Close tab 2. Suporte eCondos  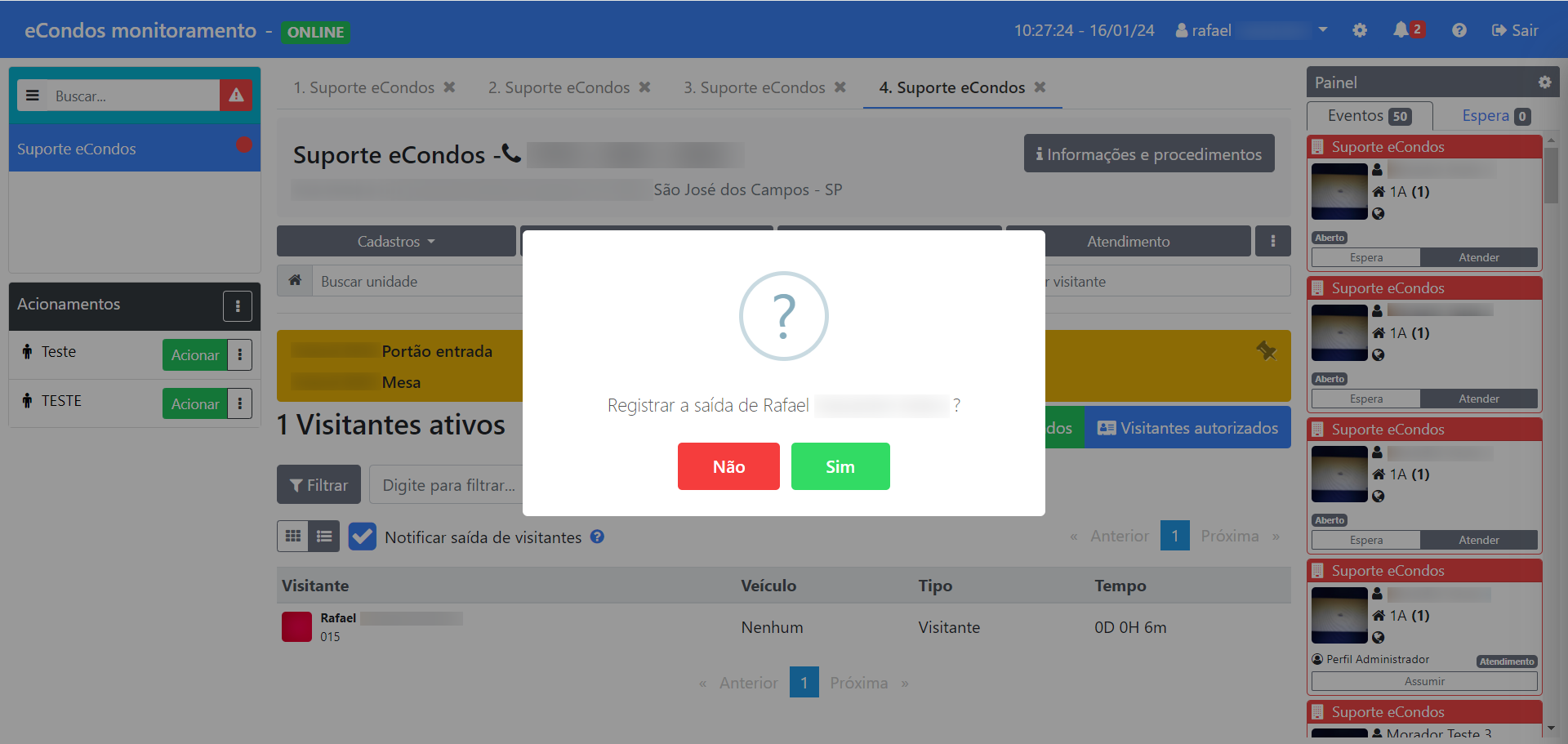[x=644, y=87]
